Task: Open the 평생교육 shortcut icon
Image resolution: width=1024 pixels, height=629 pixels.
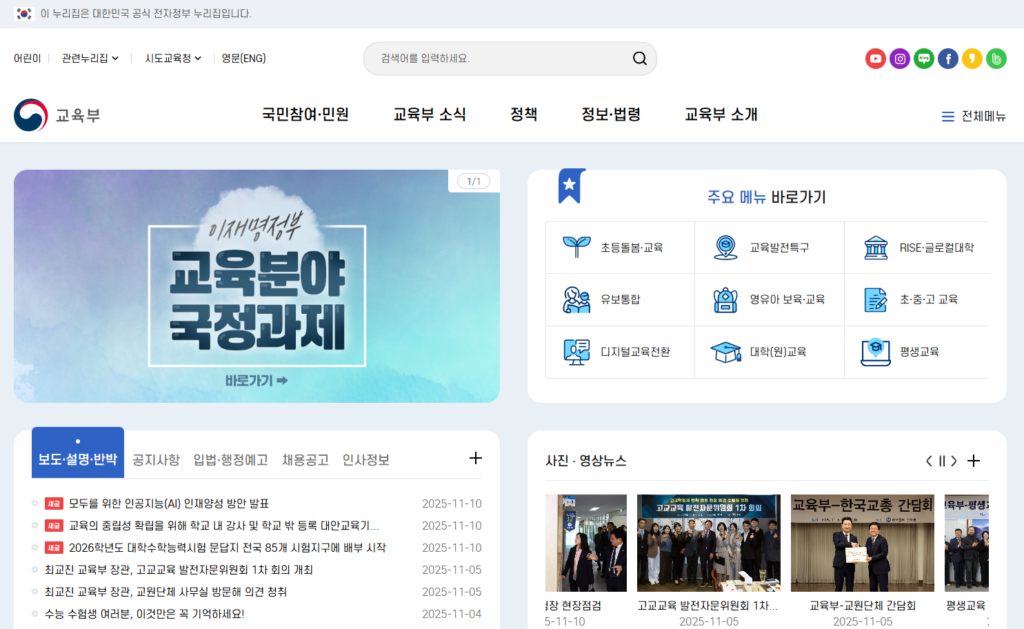Action: tap(875, 352)
